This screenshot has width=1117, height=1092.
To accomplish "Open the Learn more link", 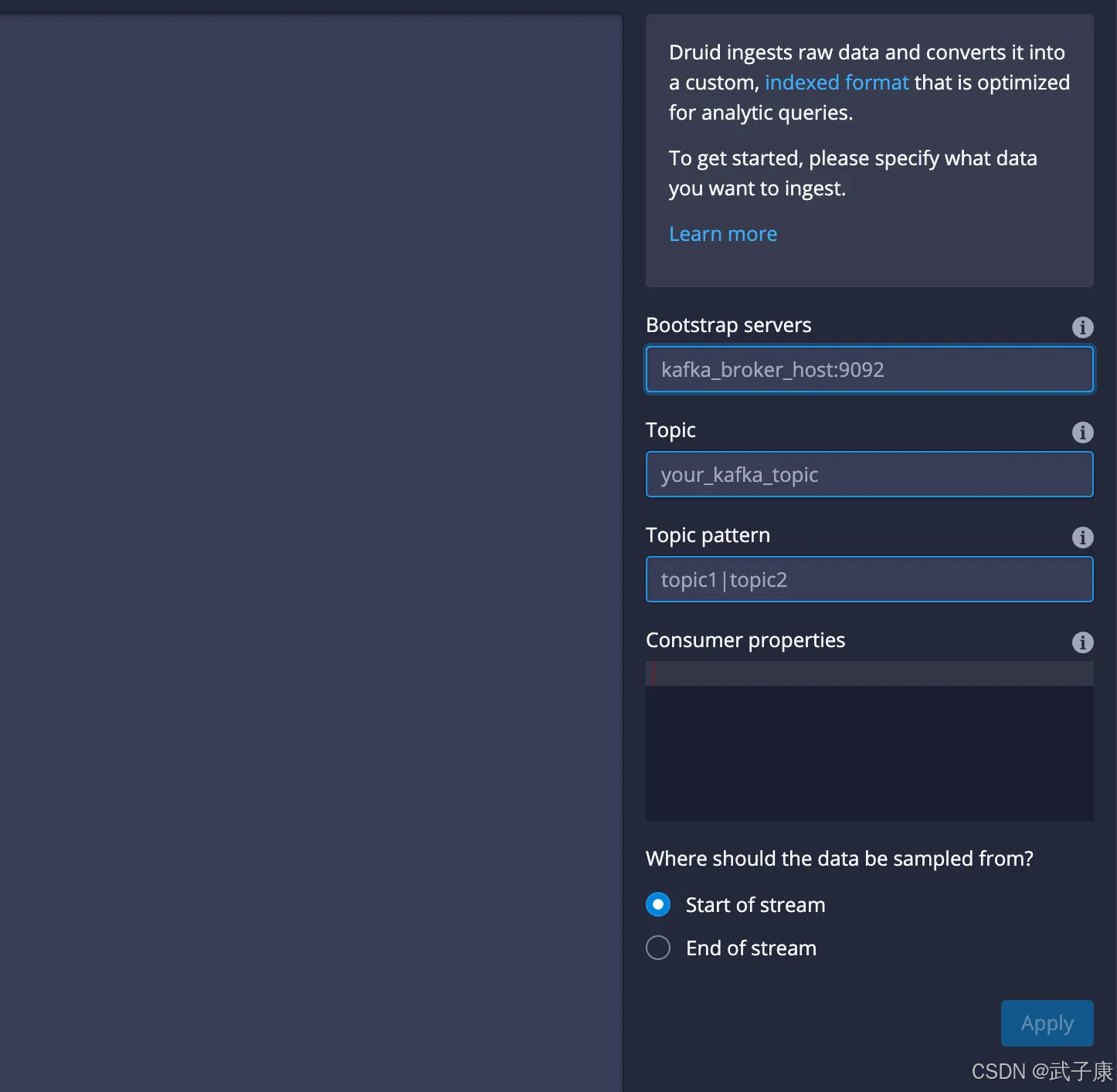I will pyautogui.click(x=722, y=234).
